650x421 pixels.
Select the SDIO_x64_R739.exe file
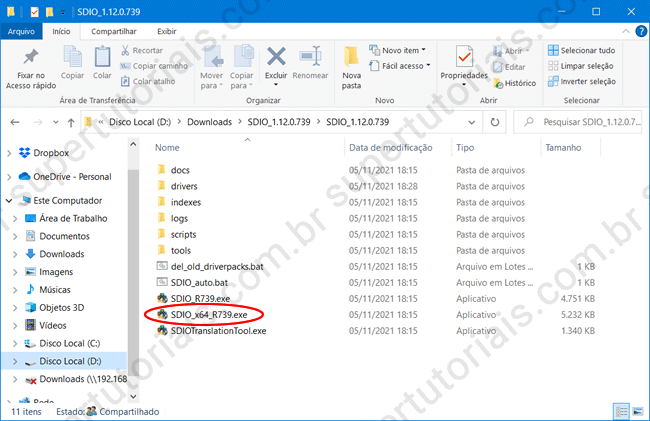point(207,314)
